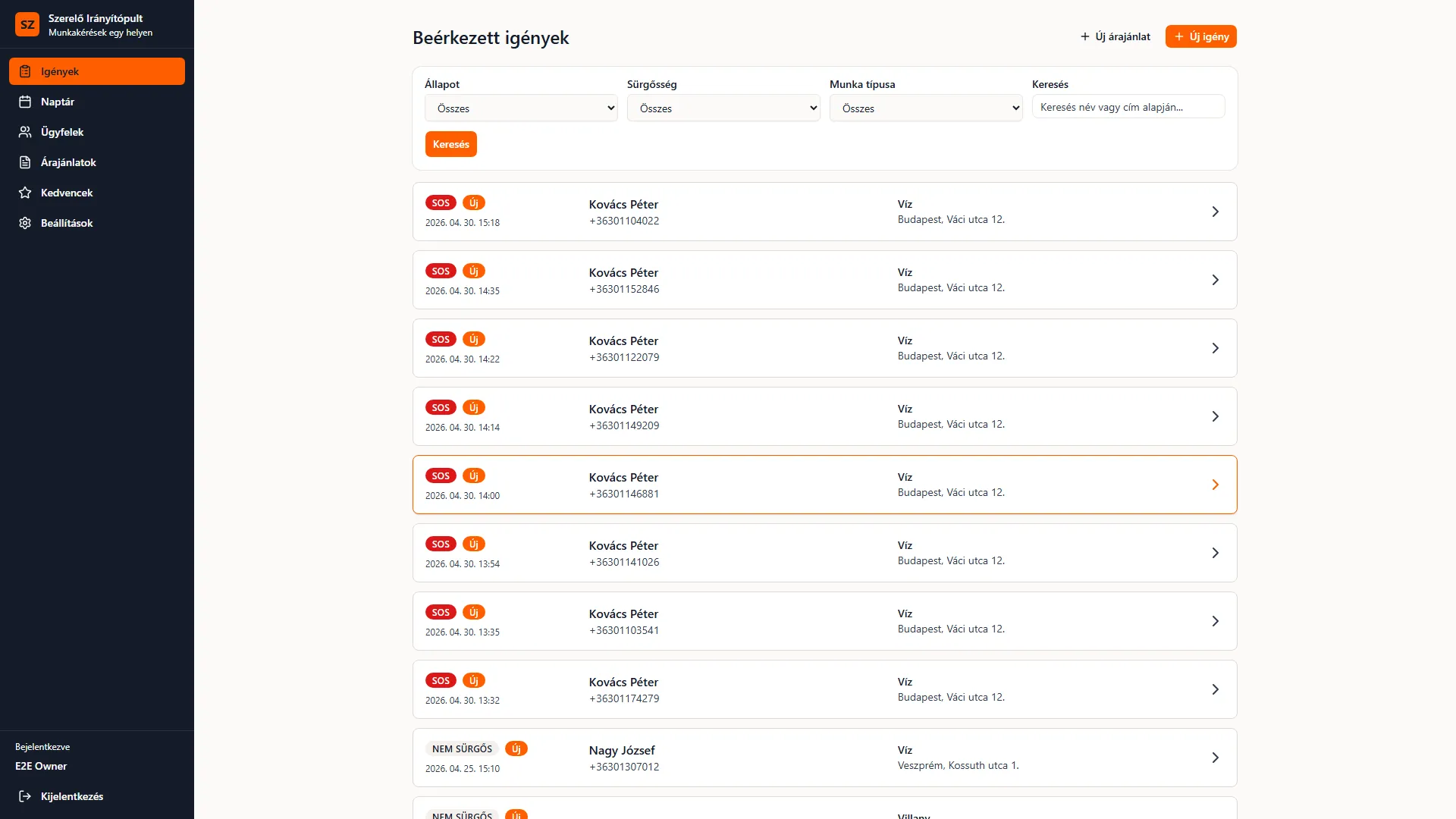1456x819 pixels.
Task: Open request chevron for phone +36301103541
Action: (x=1215, y=621)
